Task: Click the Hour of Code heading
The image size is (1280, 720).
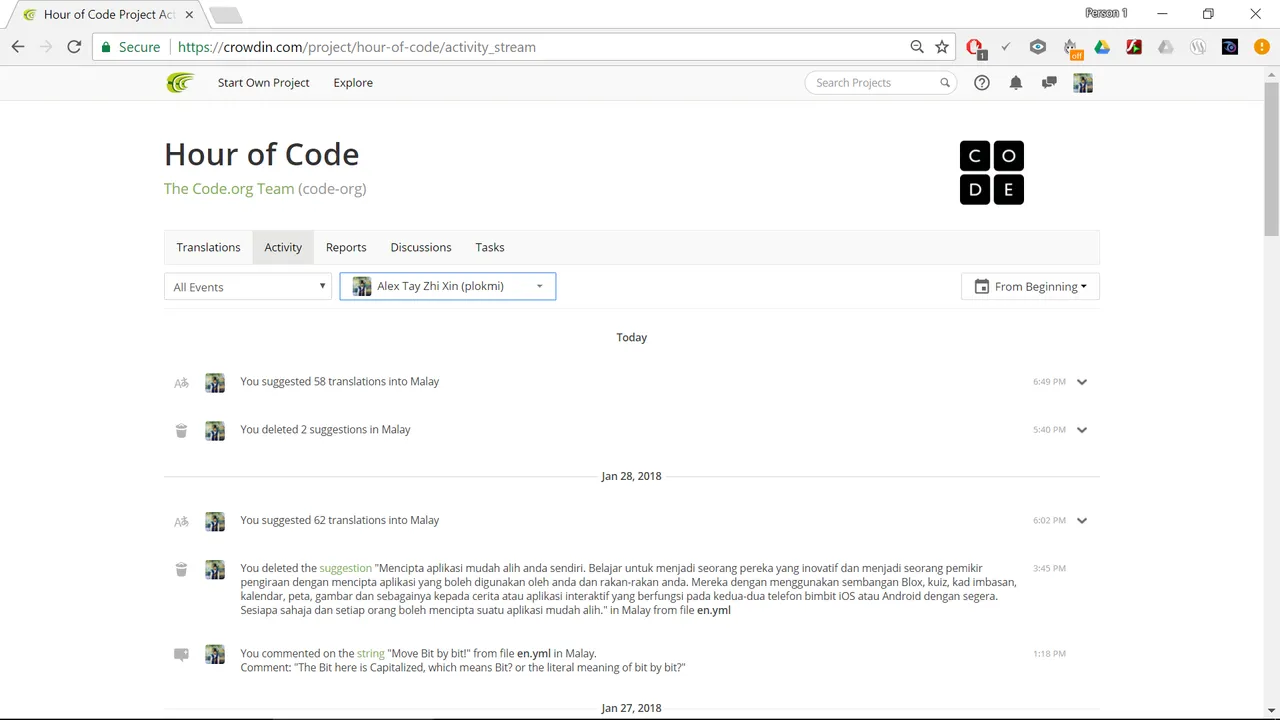Action: click(x=262, y=154)
